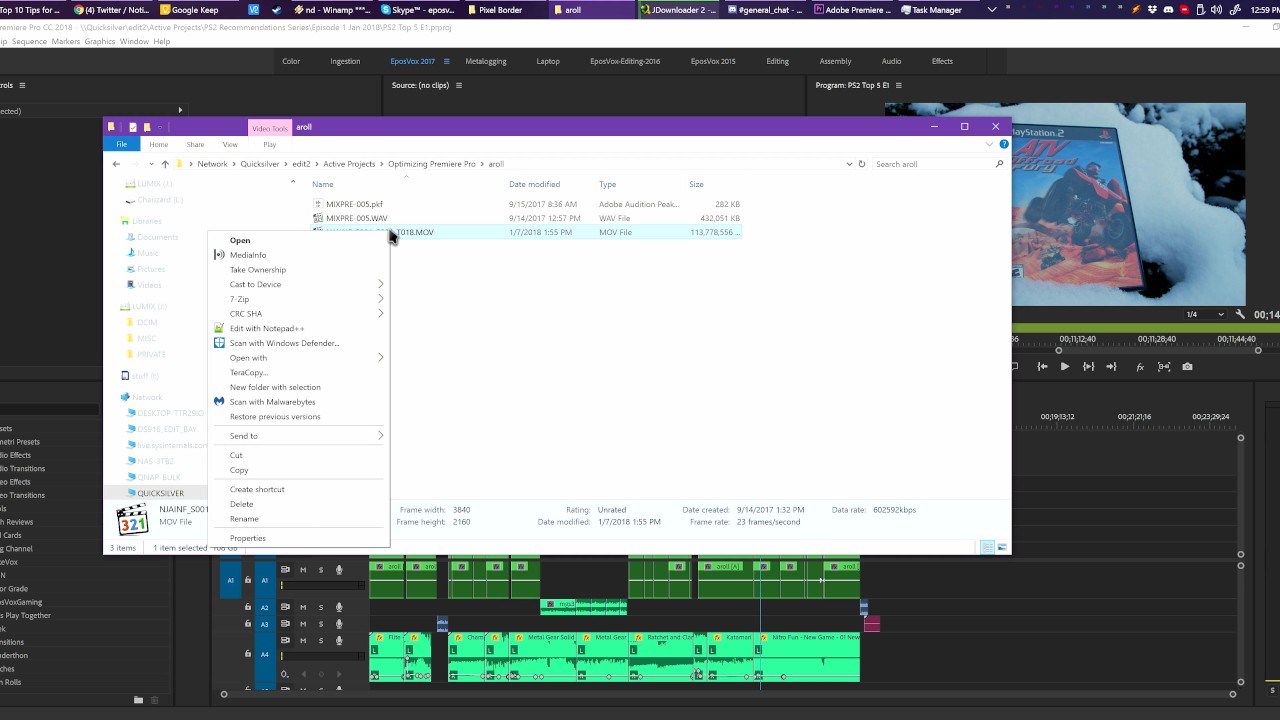Click the Name column header
This screenshot has width=1280, height=720.
[x=322, y=184]
